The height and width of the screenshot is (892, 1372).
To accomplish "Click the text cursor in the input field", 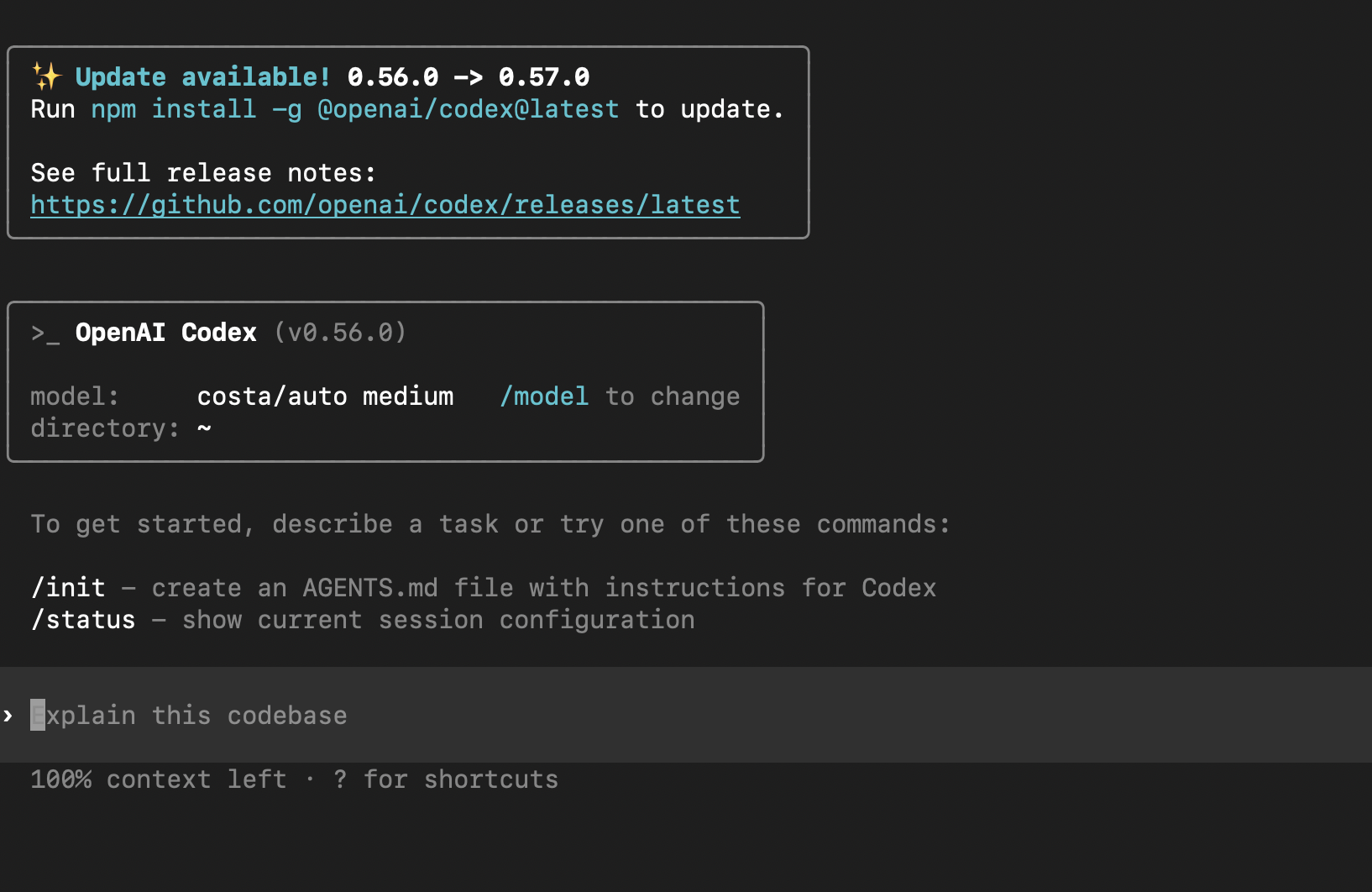I will point(37,715).
